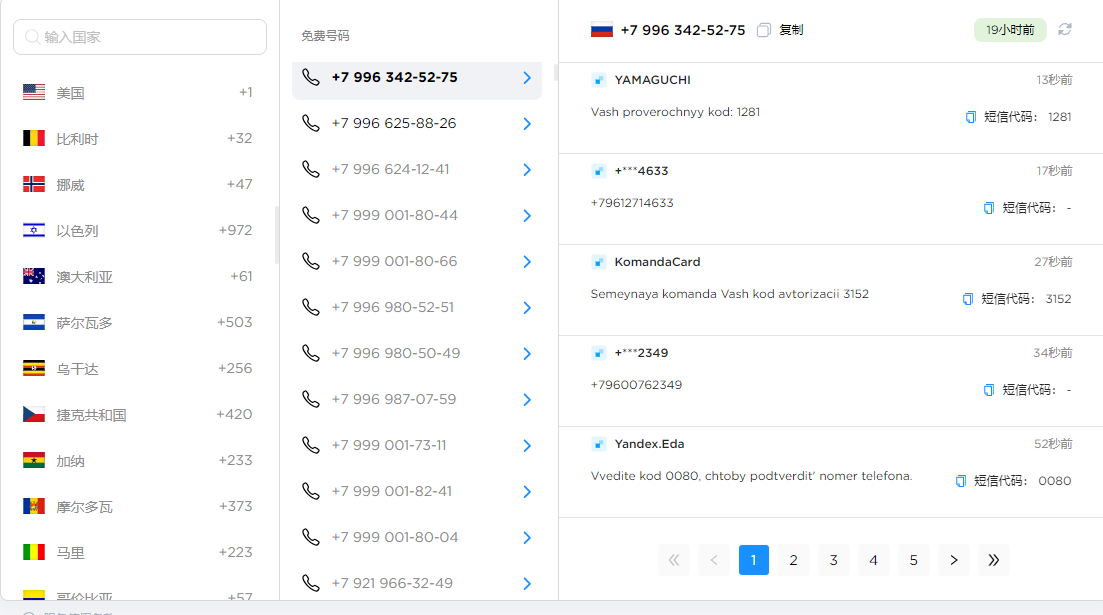The width and height of the screenshot is (1103, 615).
Task: Click the copy icon in the +***4633 message
Action: [989, 208]
